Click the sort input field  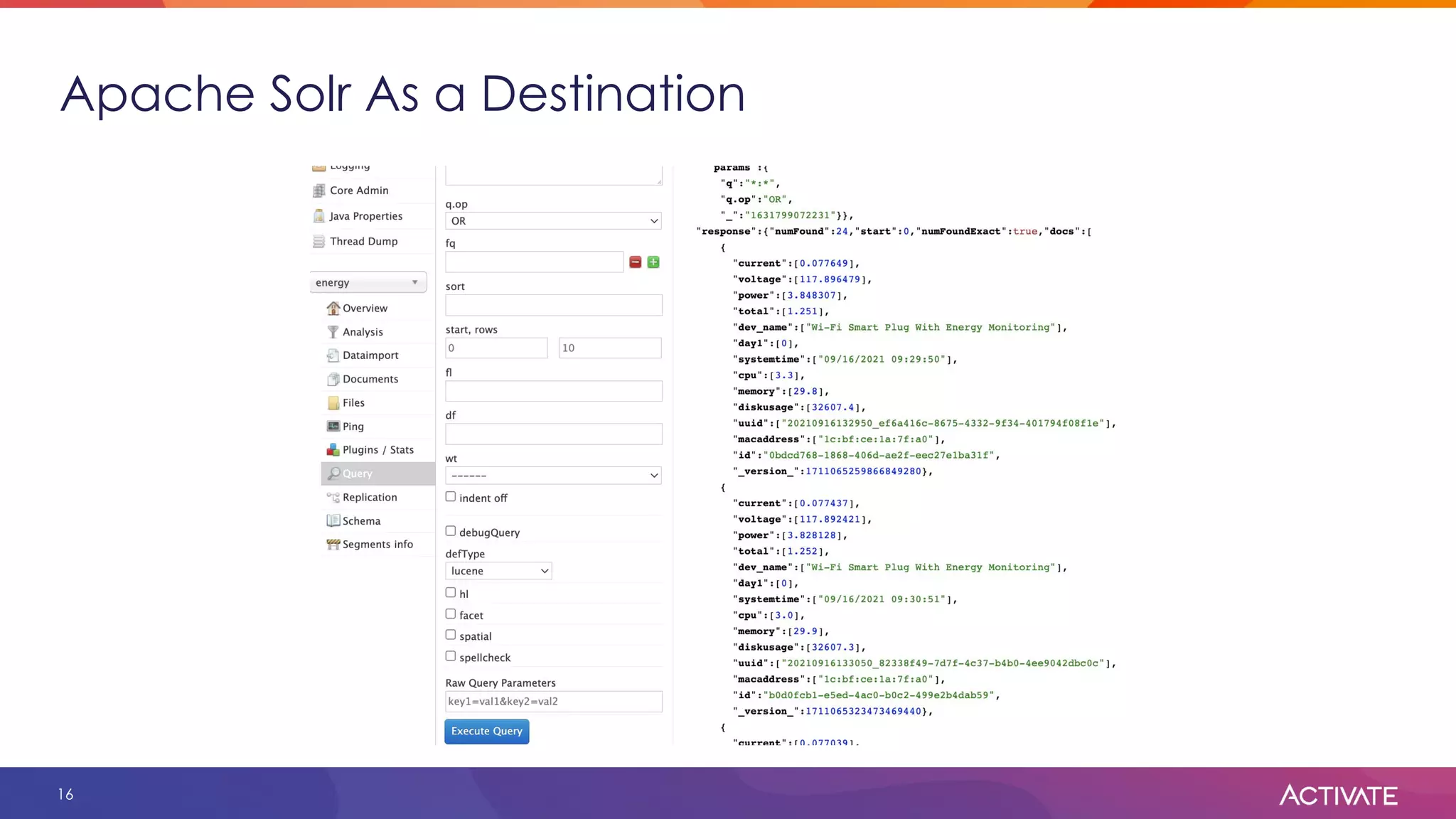pyautogui.click(x=554, y=305)
